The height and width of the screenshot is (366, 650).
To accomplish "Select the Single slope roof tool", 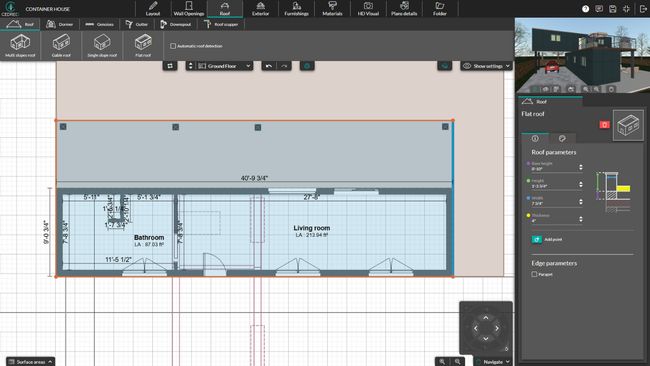I will [x=102, y=46].
